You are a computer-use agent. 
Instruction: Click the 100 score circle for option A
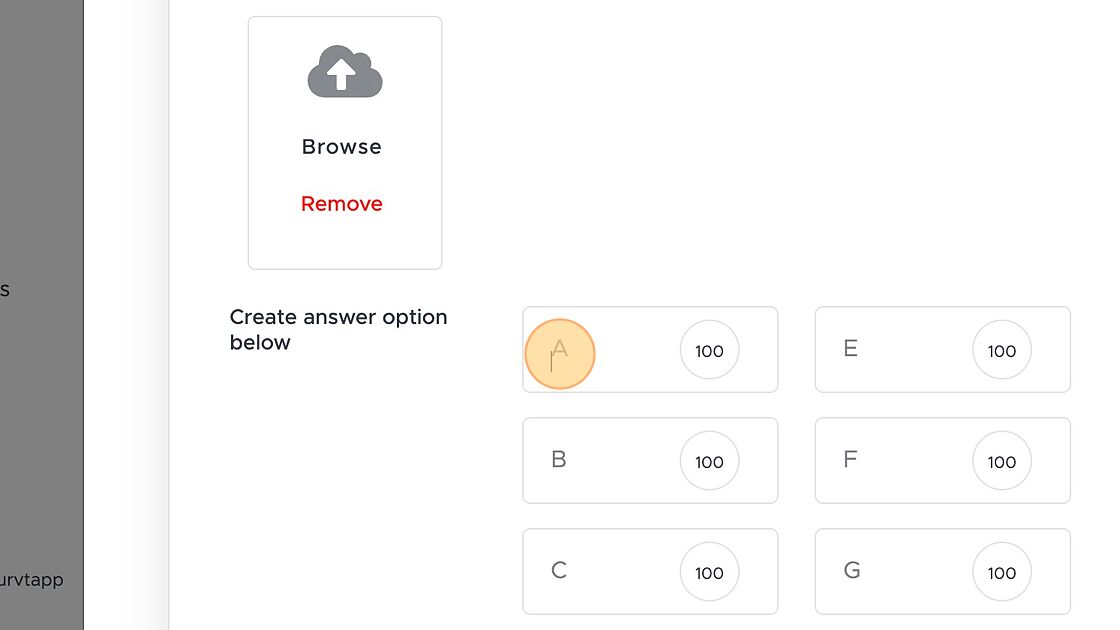709,350
